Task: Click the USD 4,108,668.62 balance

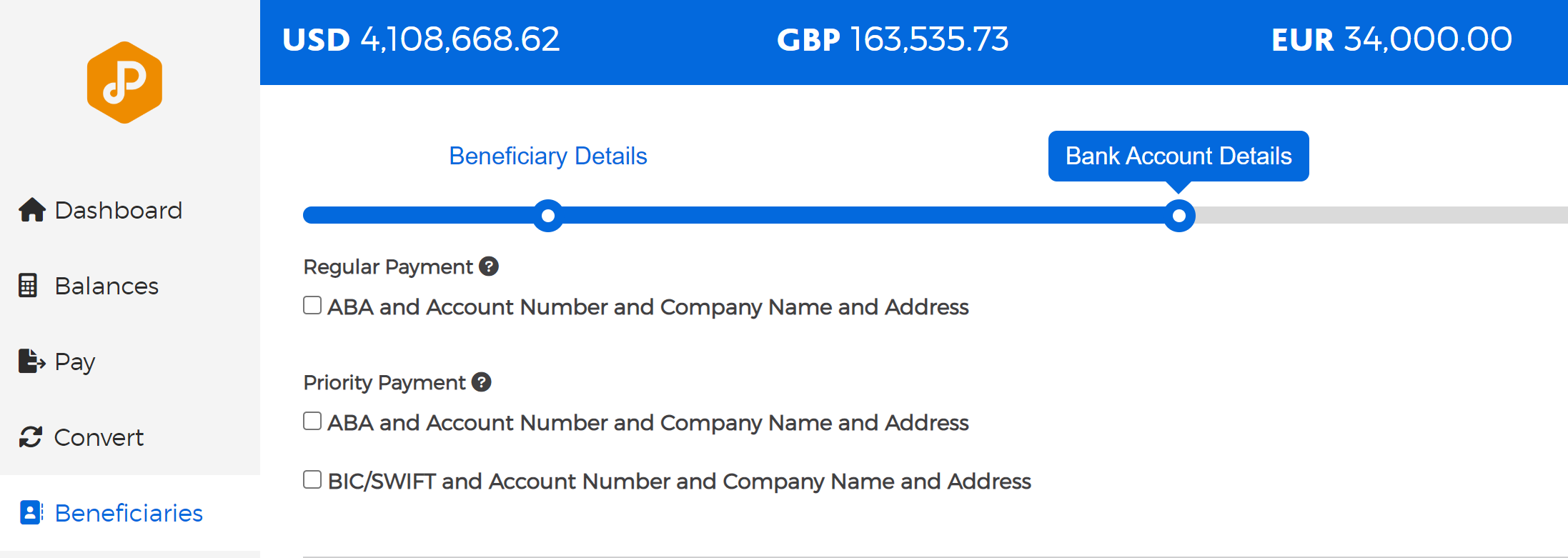Action: (x=421, y=40)
